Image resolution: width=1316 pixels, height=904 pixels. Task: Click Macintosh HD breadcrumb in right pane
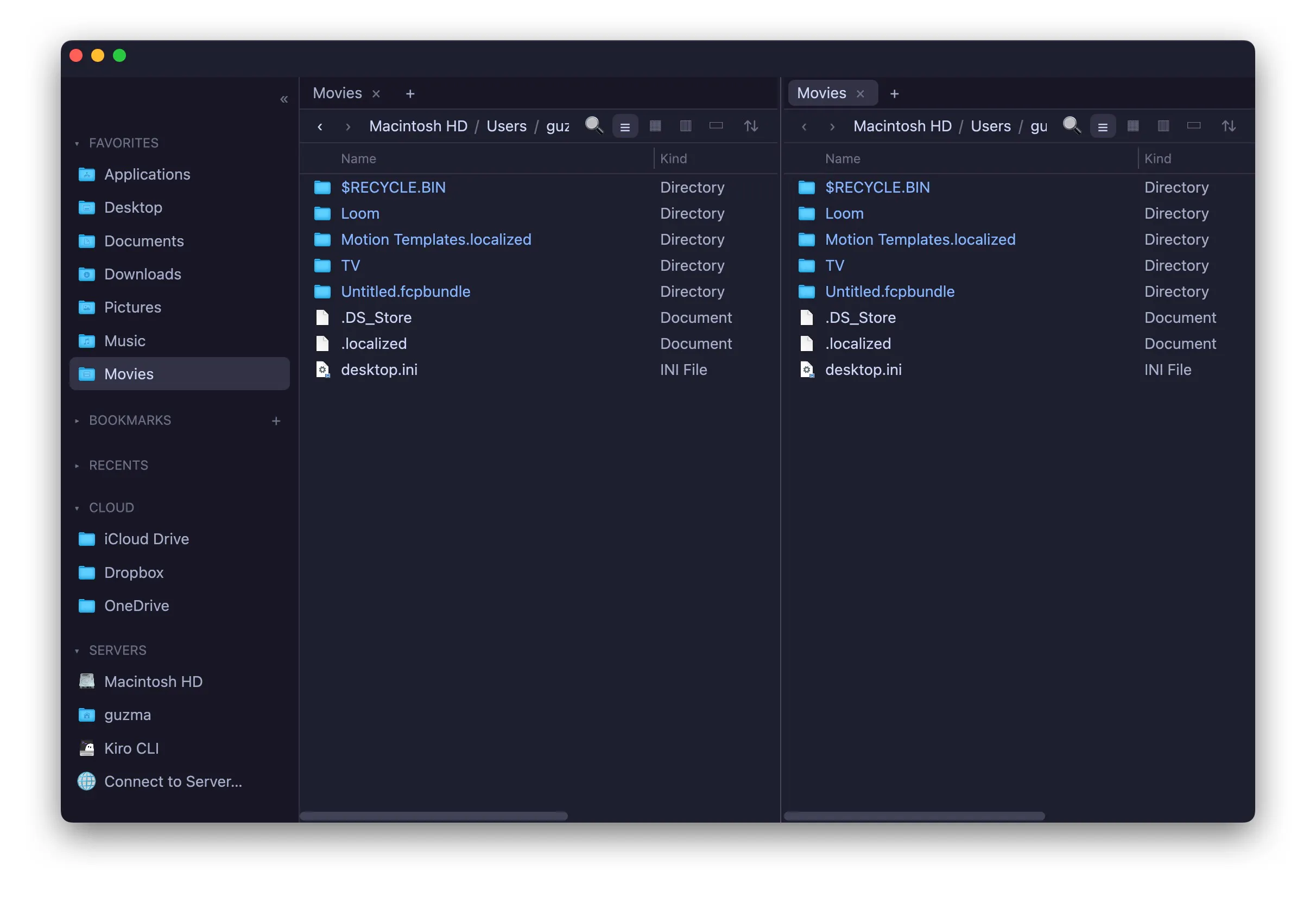pos(902,126)
